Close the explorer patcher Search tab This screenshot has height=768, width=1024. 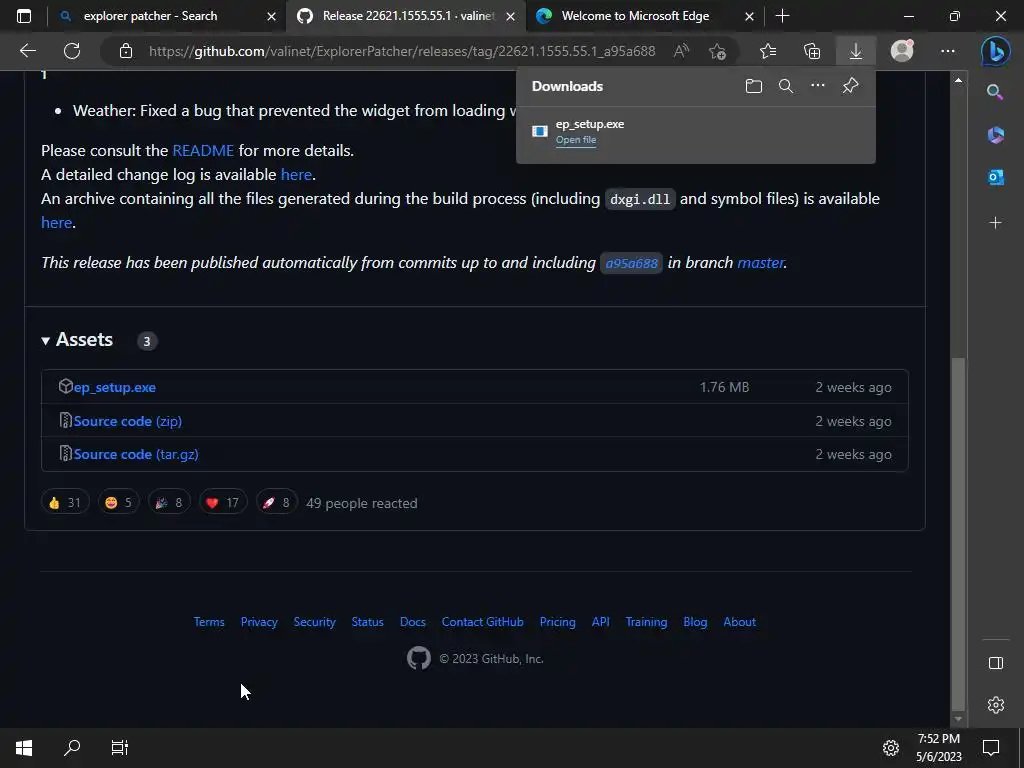(271, 16)
